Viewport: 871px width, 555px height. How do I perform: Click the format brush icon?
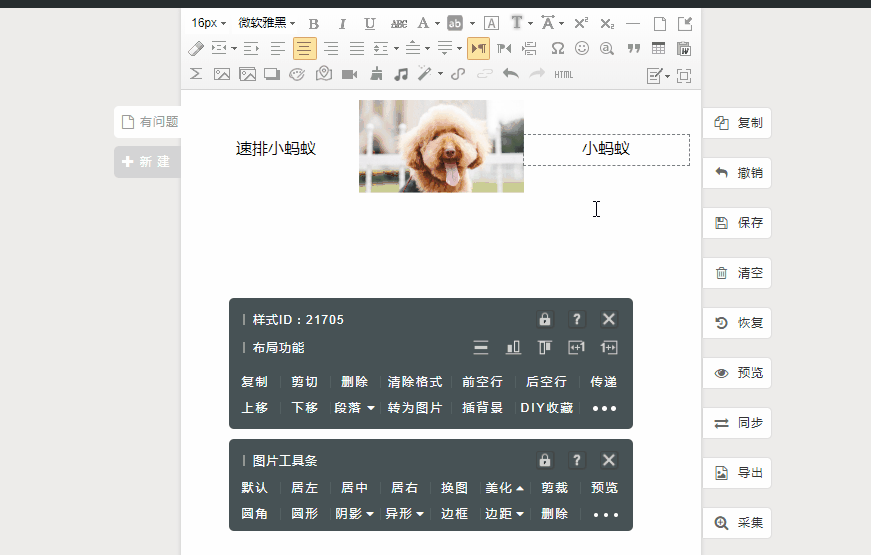[376, 74]
